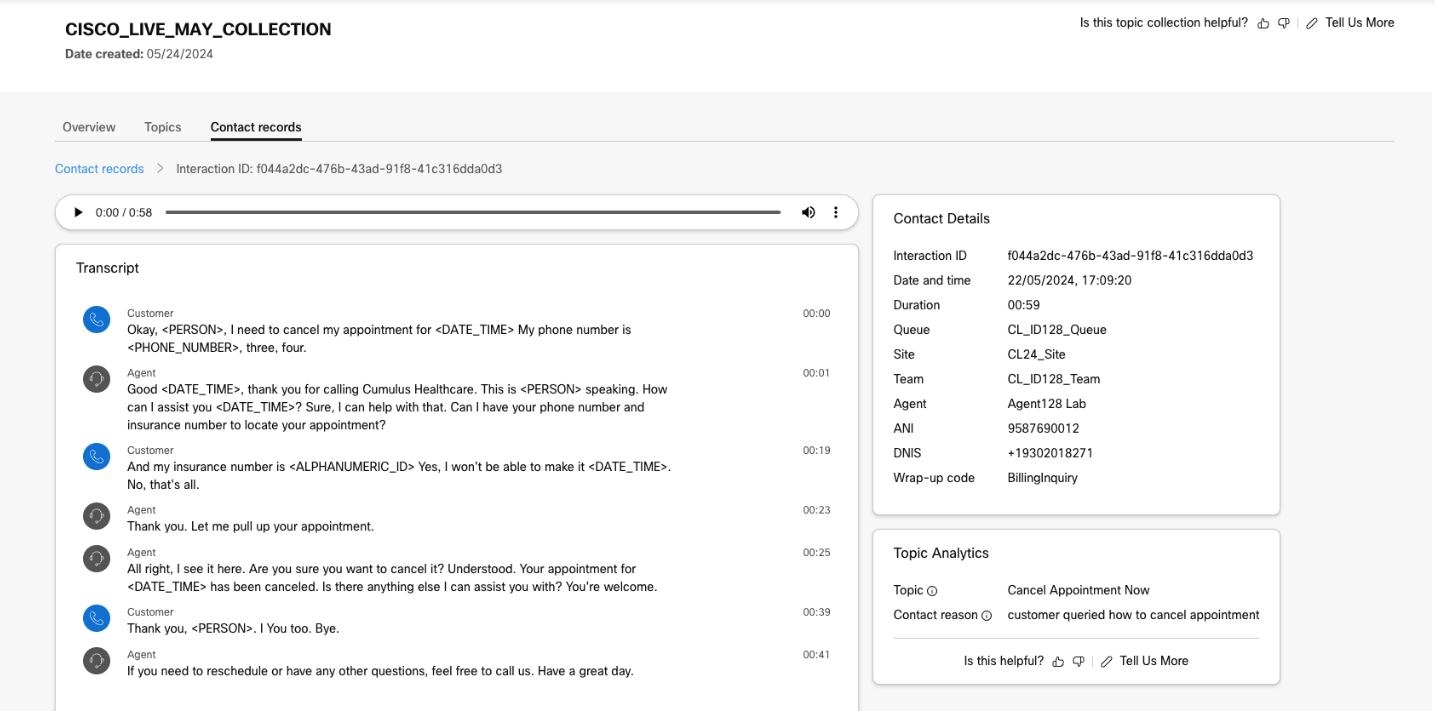The image size is (1435, 711).
Task: Go back via Contact records breadcrumb
Action: [x=99, y=169]
